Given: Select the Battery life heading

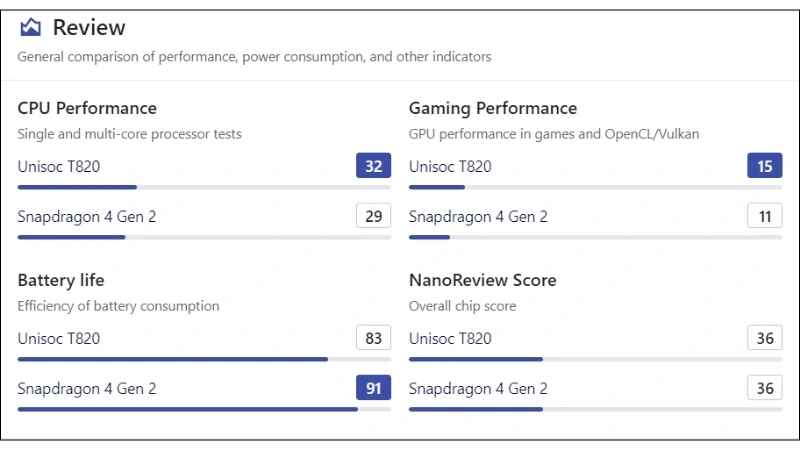Looking at the screenshot, I should pos(61,280).
